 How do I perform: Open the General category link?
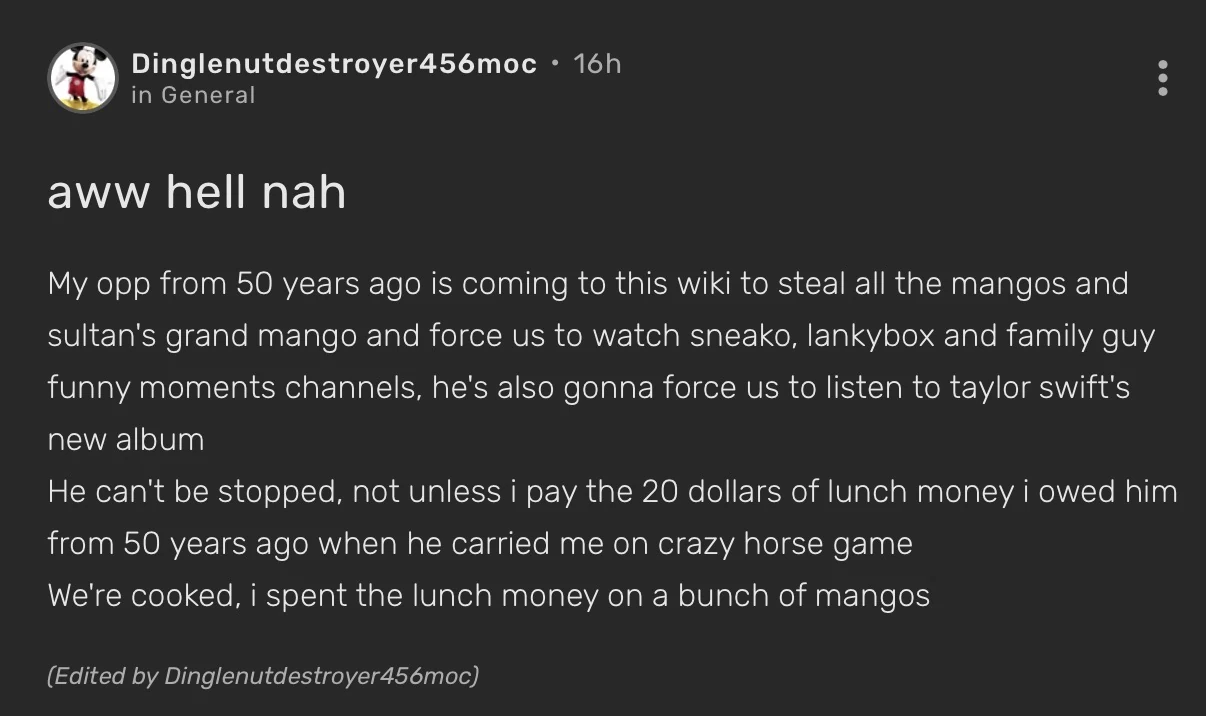(x=208, y=95)
